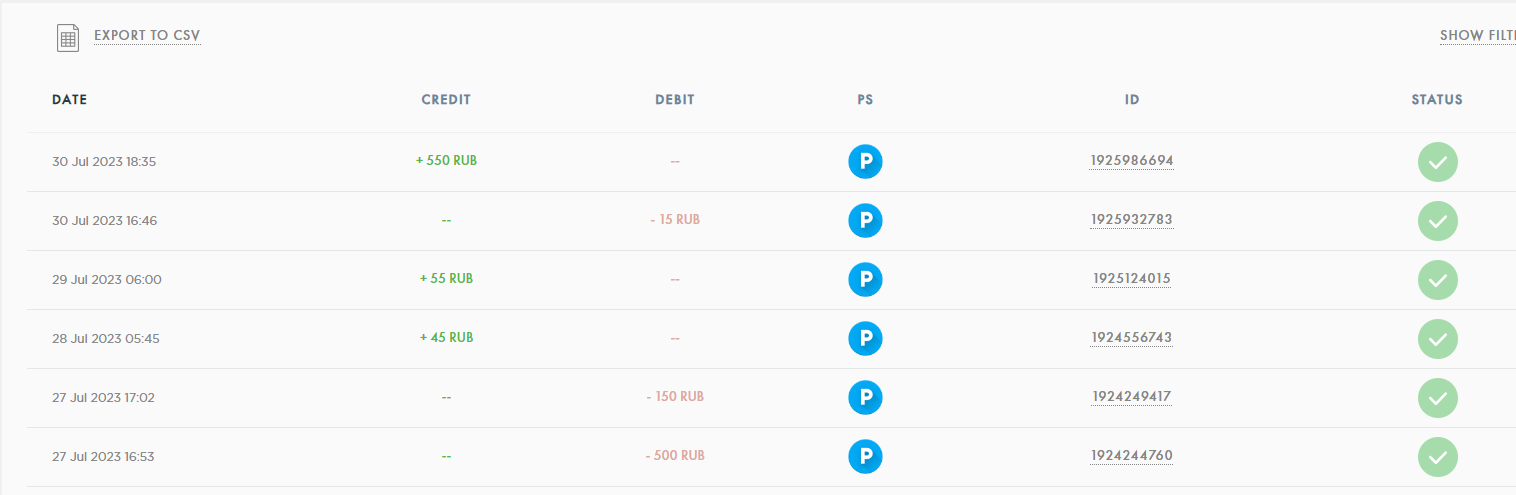Click the status checkmark for 28 Jul 05:45 row

click(1437, 339)
